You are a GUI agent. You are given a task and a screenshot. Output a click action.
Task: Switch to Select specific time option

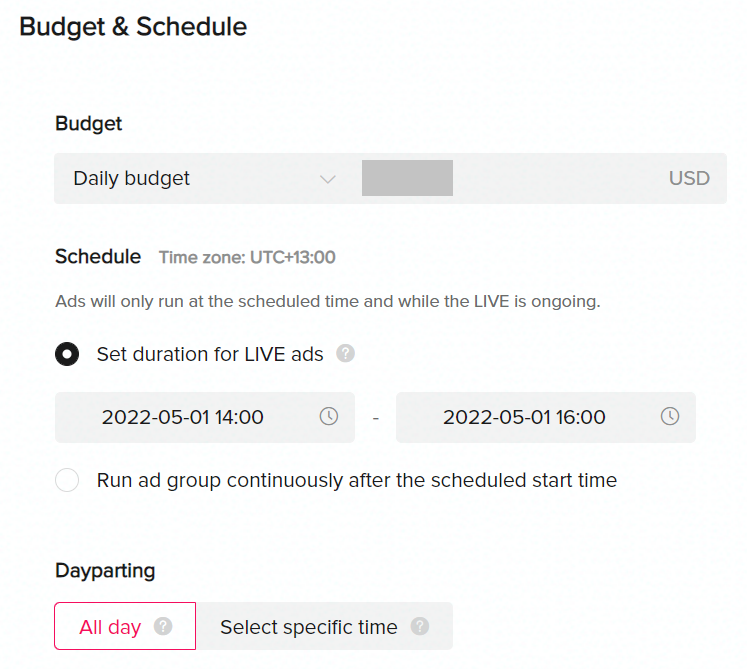point(309,627)
